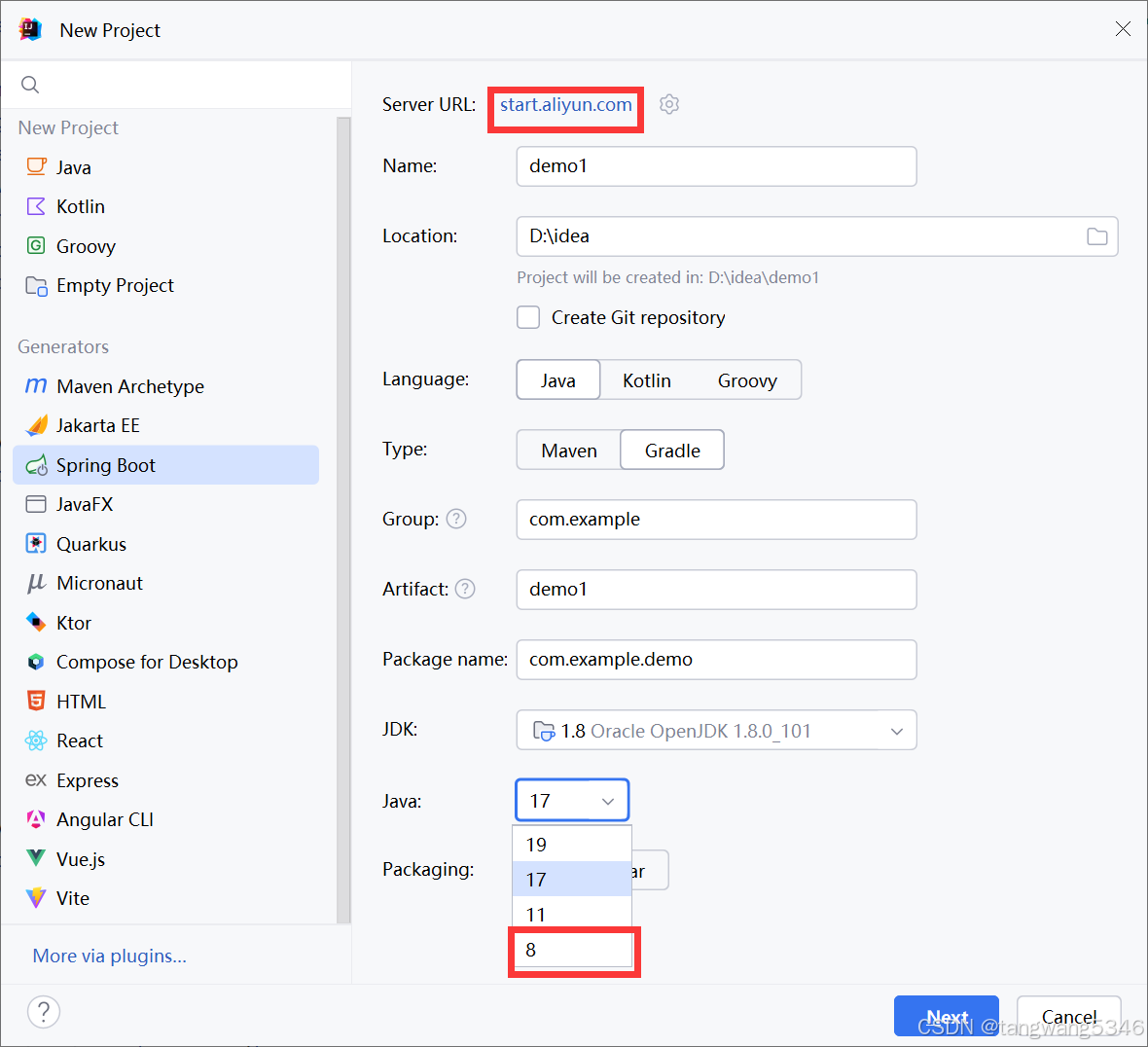Set language to Groovy
This screenshot has width=1148, height=1047.
tap(747, 380)
